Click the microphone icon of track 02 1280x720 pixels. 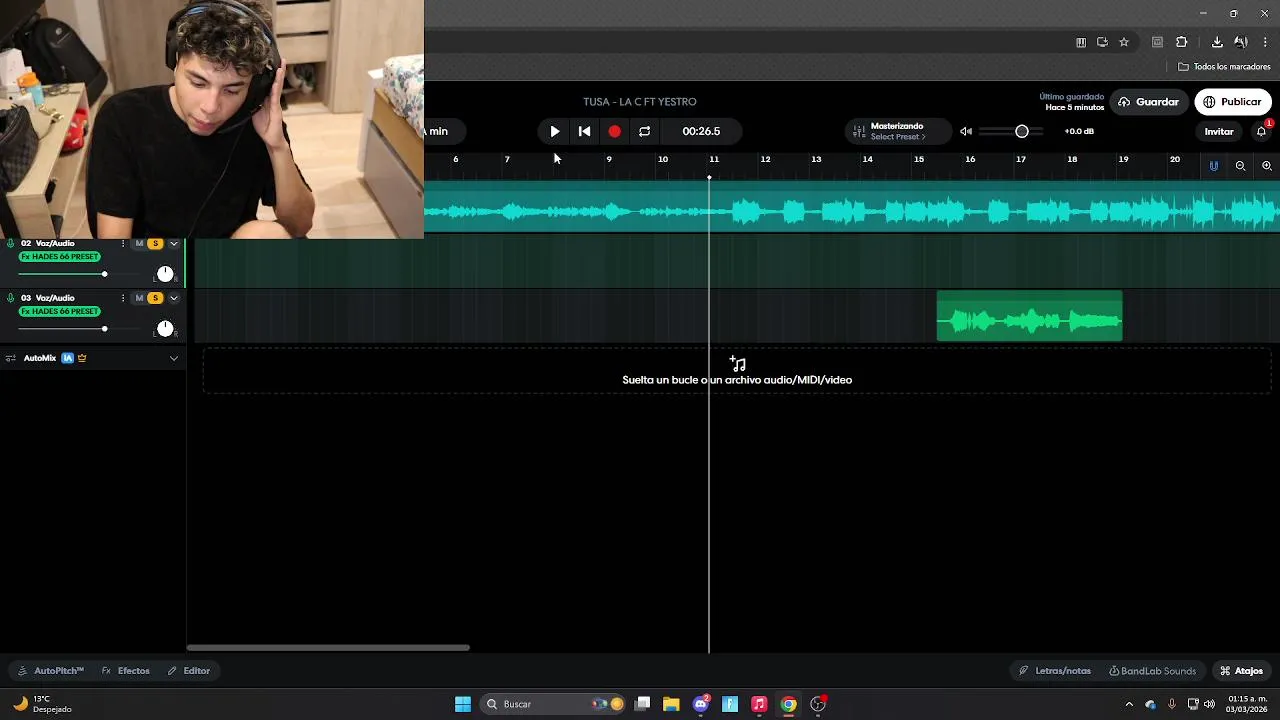pyautogui.click(x=10, y=243)
